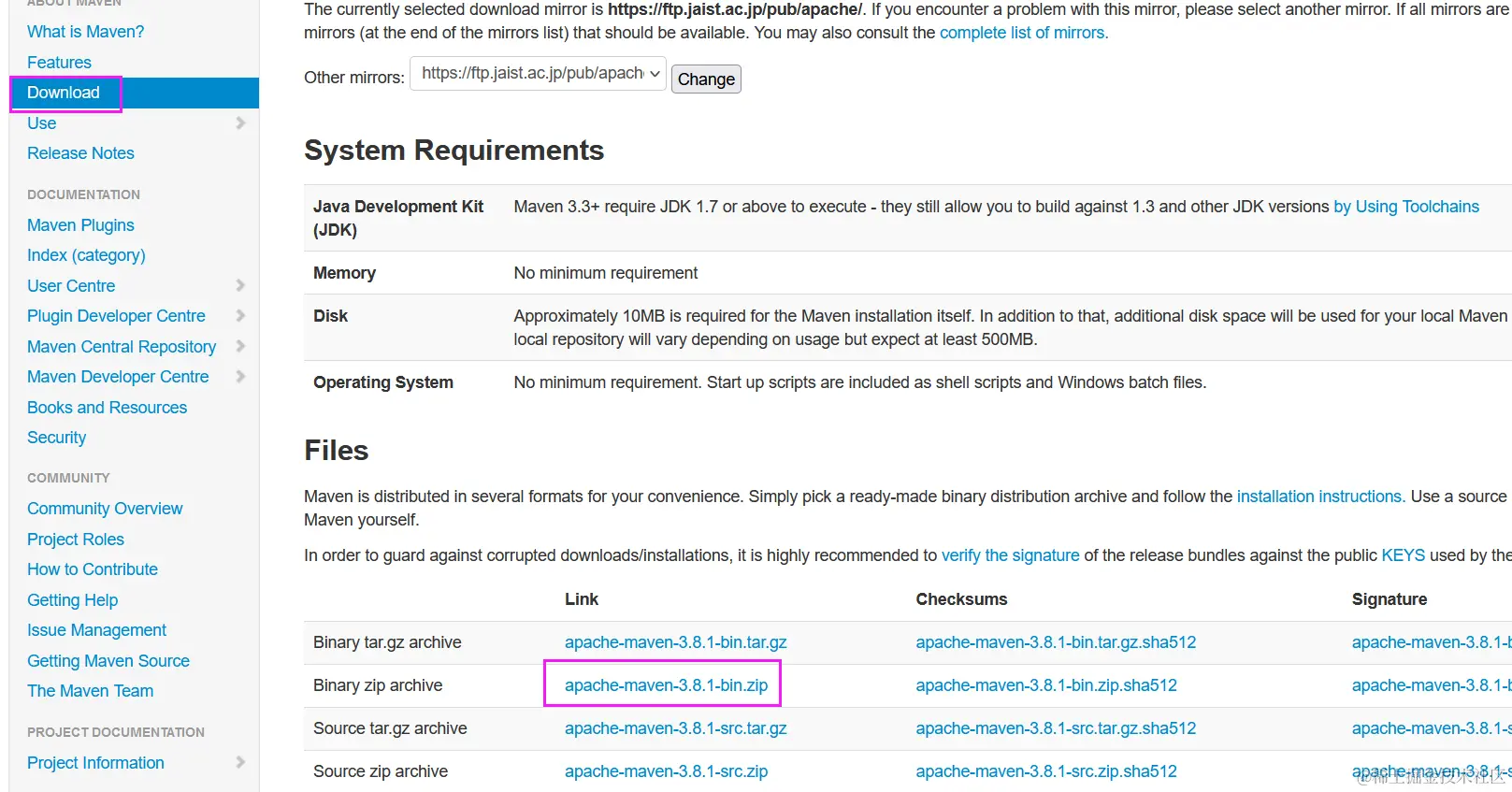Click the Change mirror button
This screenshot has height=792, width=1512.
point(706,79)
